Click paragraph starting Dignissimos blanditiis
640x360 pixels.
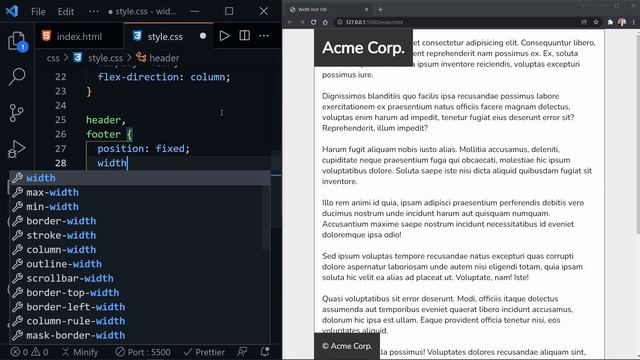[448, 112]
